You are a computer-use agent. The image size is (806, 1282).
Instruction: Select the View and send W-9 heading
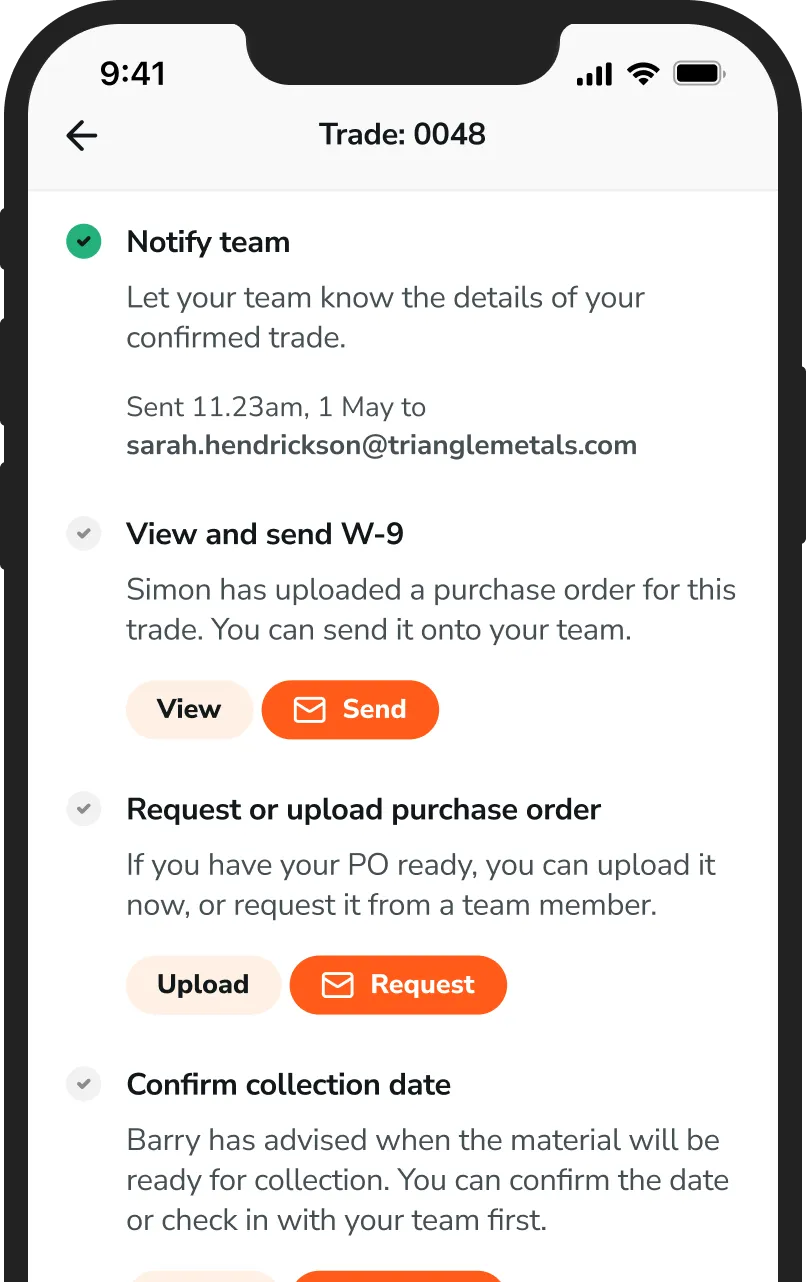pyautogui.click(x=265, y=534)
